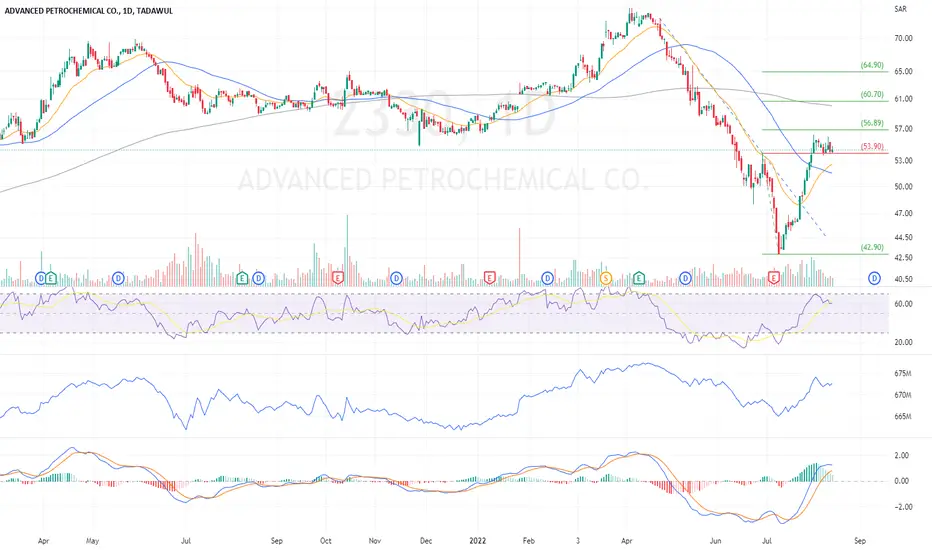This screenshot has height=550, width=932.
Task: Open the dividend D marker before April 2021
Action: (x=41, y=278)
